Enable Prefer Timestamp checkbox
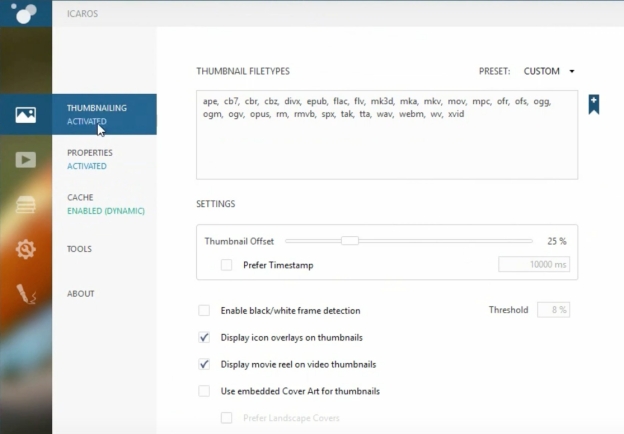 226,265
